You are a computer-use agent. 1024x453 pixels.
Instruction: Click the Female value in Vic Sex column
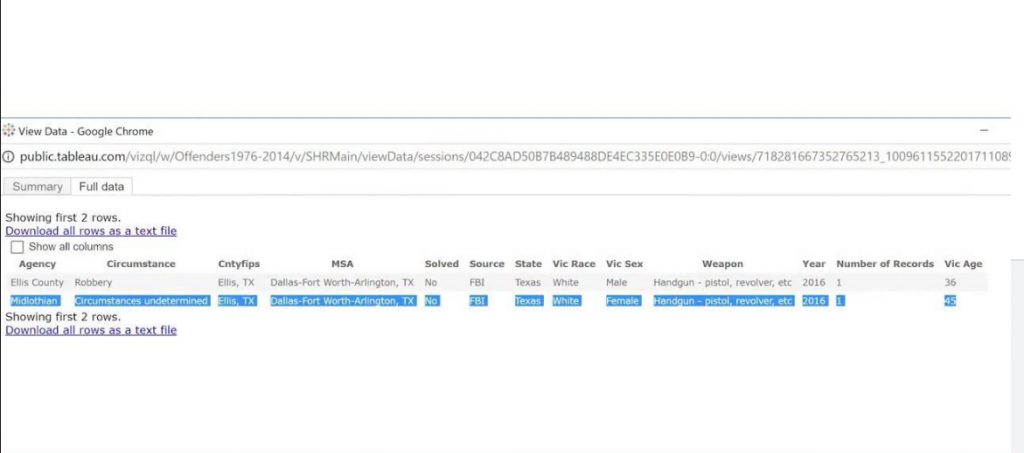(622, 301)
